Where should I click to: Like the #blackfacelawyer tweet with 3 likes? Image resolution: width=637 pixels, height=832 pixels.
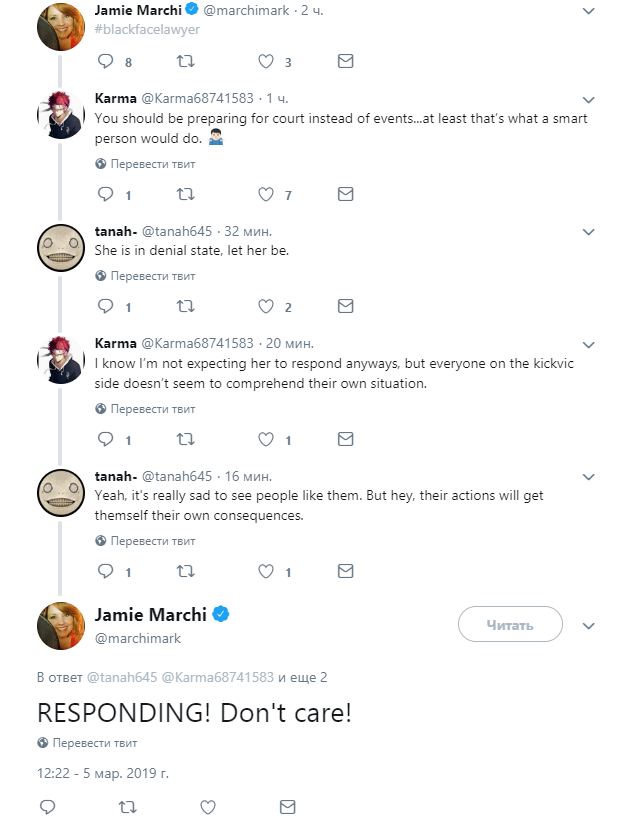pos(266,62)
